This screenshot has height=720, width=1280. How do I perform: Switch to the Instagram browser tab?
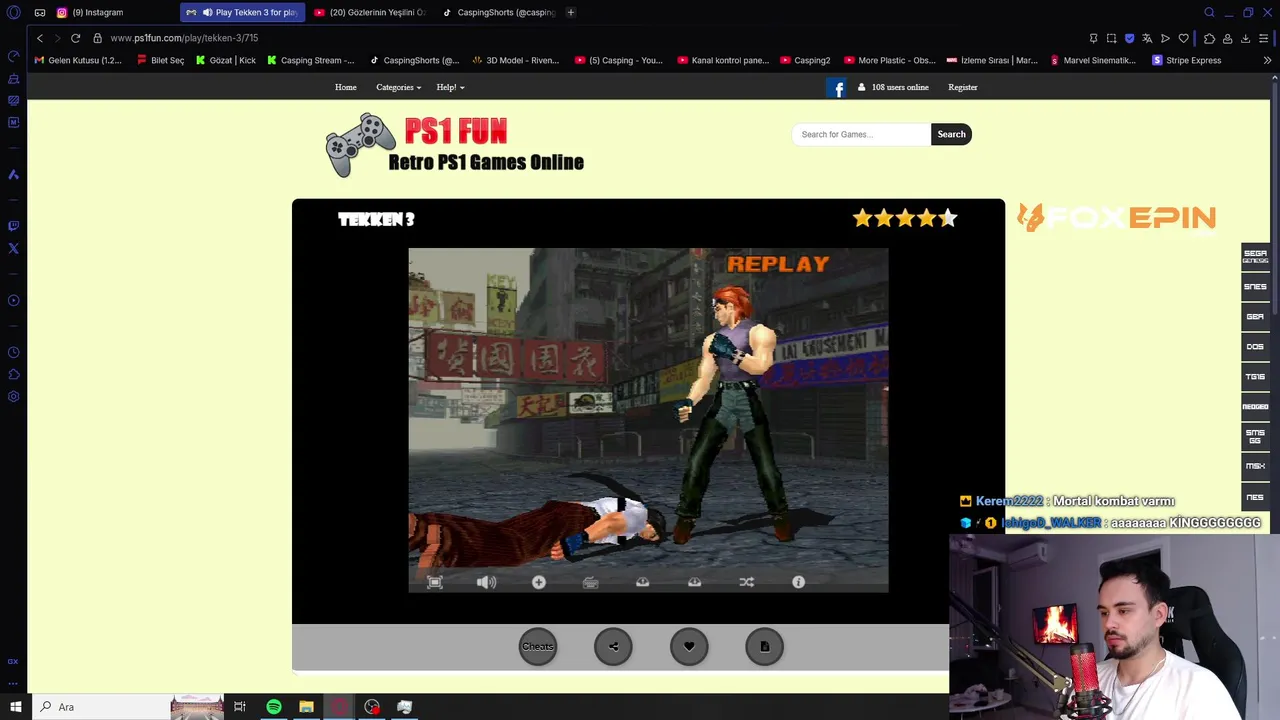[110, 12]
